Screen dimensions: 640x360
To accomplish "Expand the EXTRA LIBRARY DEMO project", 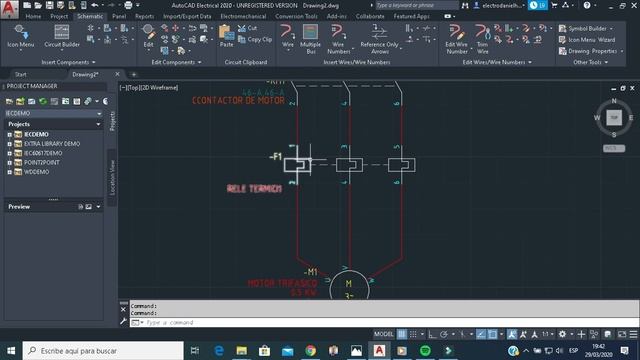I will (x=9, y=144).
